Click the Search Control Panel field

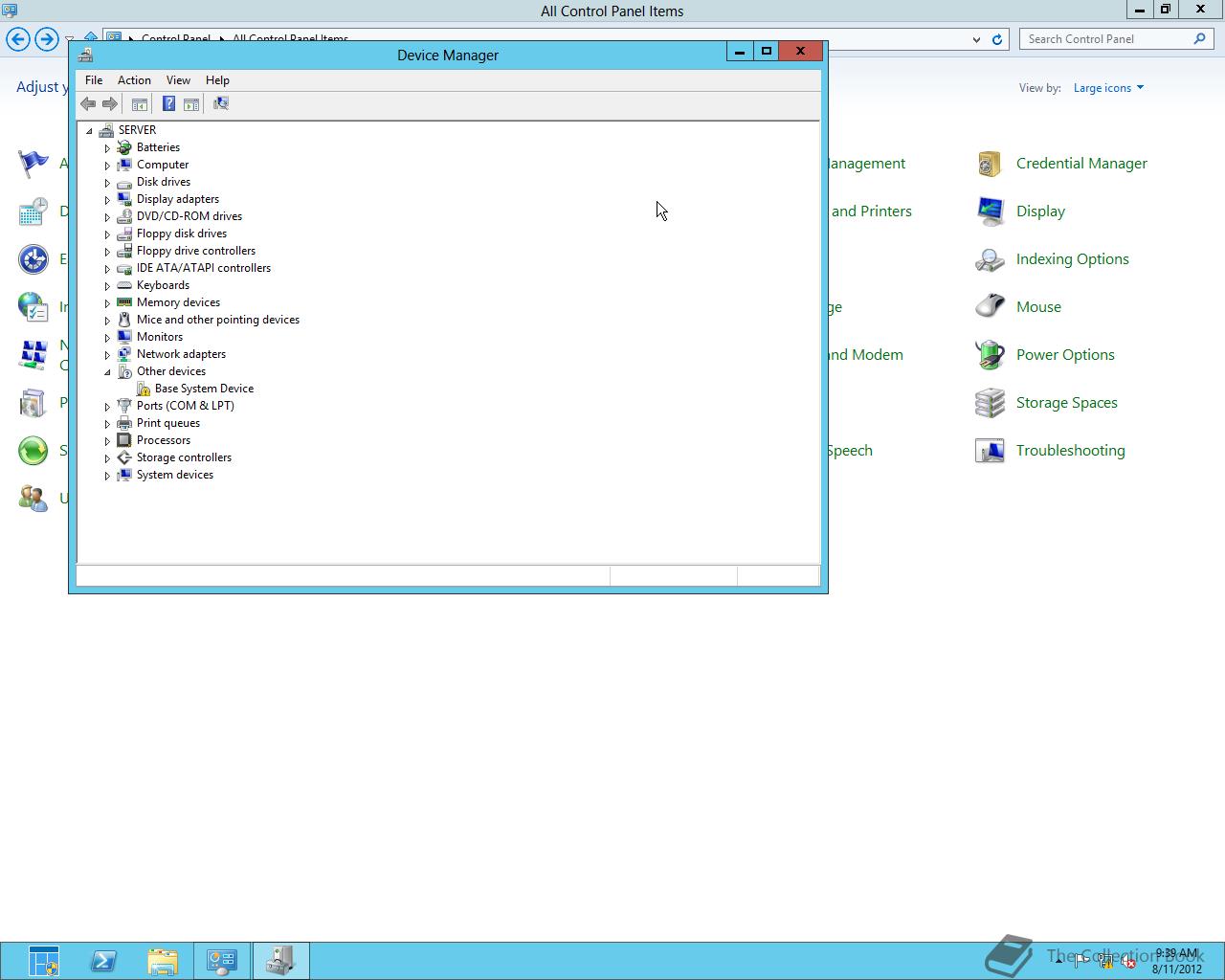[1116, 39]
